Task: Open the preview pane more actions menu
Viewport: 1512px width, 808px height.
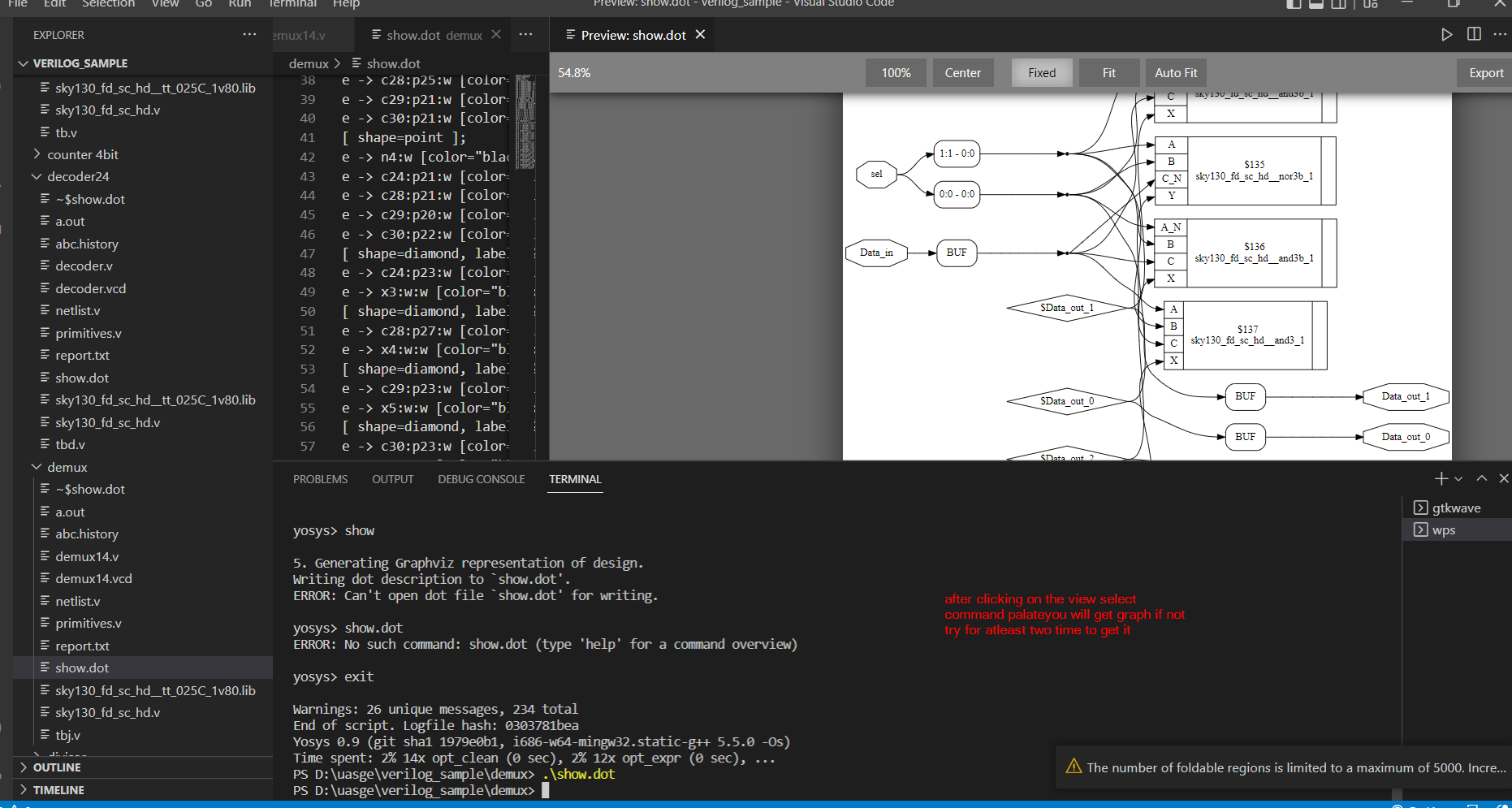Action: point(1500,35)
